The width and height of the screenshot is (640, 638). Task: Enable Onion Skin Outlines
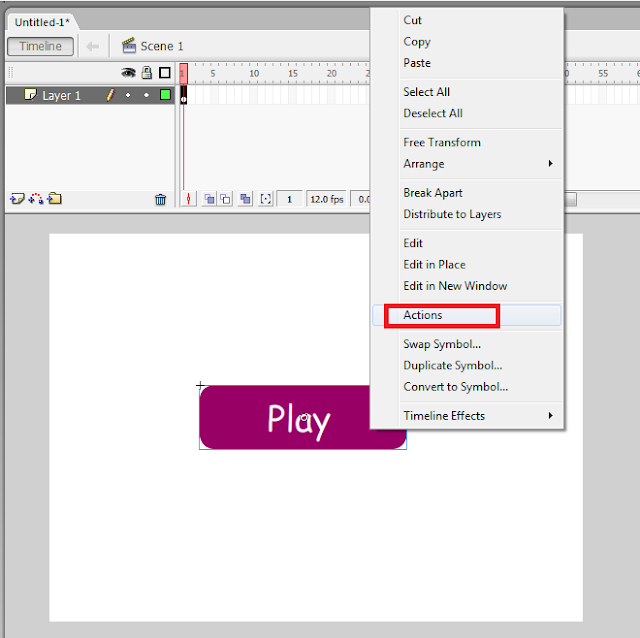[x=225, y=199]
